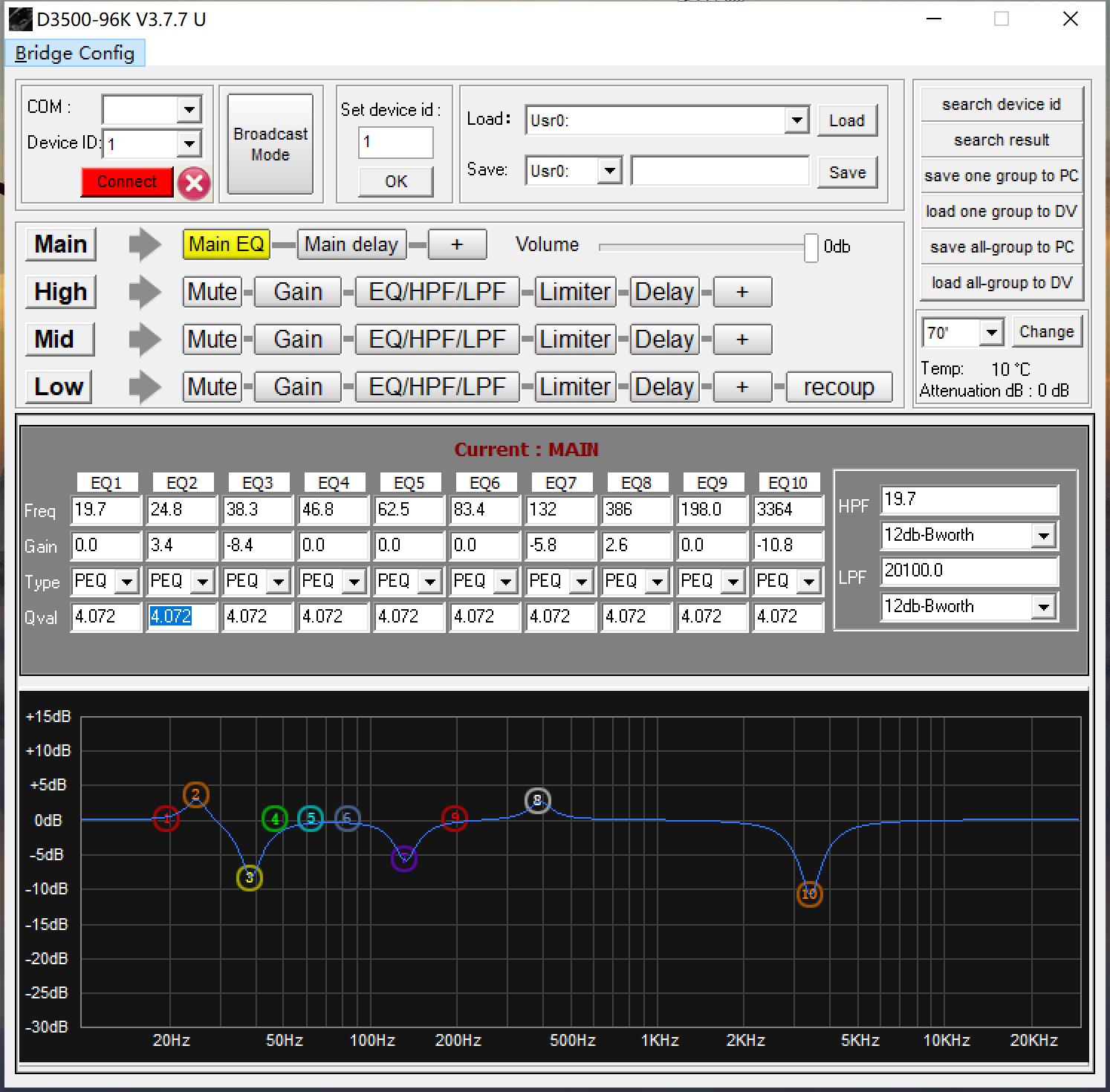Toggle Mute on the Mid channel
Image resolution: width=1110 pixels, height=1092 pixels.
pos(212,339)
